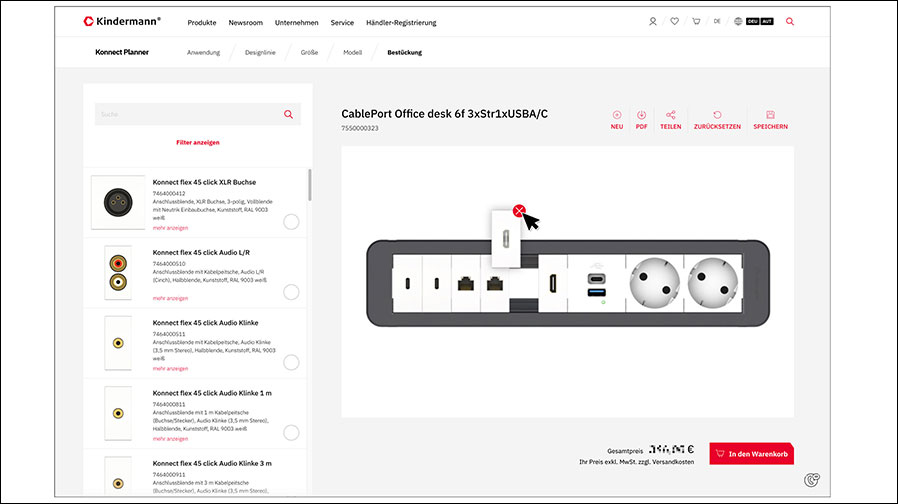Click the Kindermann logo
Image resolution: width=898 pixels, height=504 pixels.
tap(122, 21)
